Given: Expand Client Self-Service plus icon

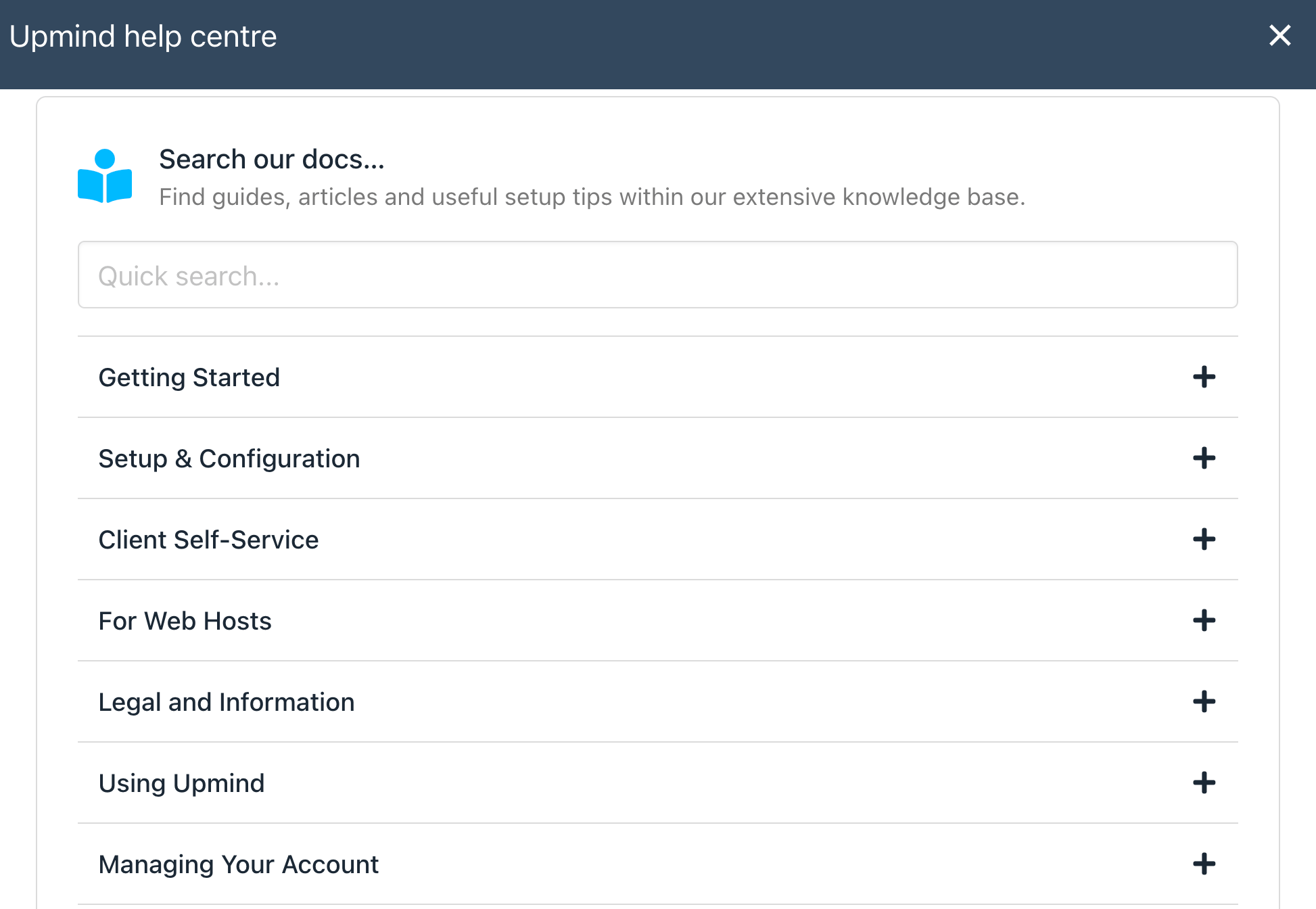Looking at the screenshot, I should (x=1204, y=539).
